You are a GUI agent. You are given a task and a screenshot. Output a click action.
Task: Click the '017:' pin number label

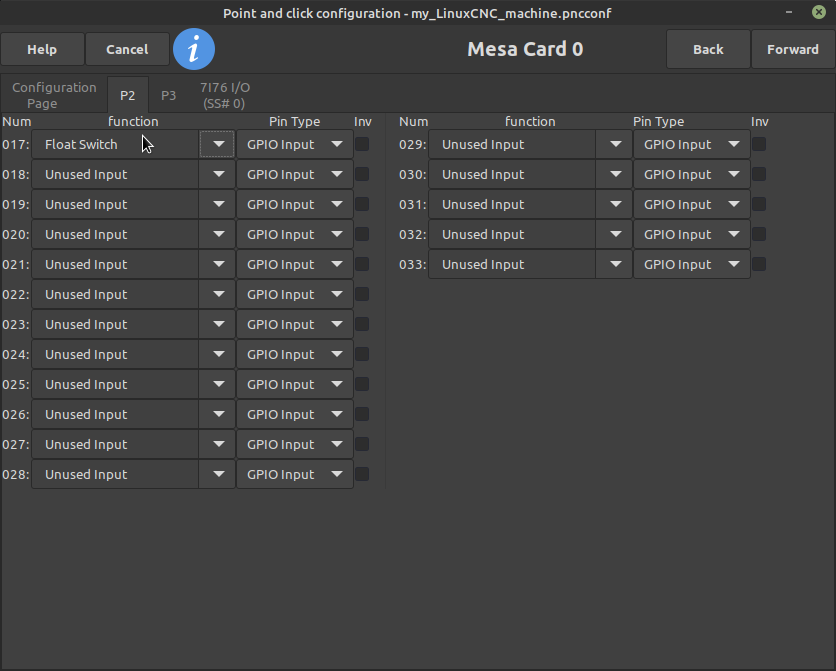pyautogui.click(x=16, y=144)
